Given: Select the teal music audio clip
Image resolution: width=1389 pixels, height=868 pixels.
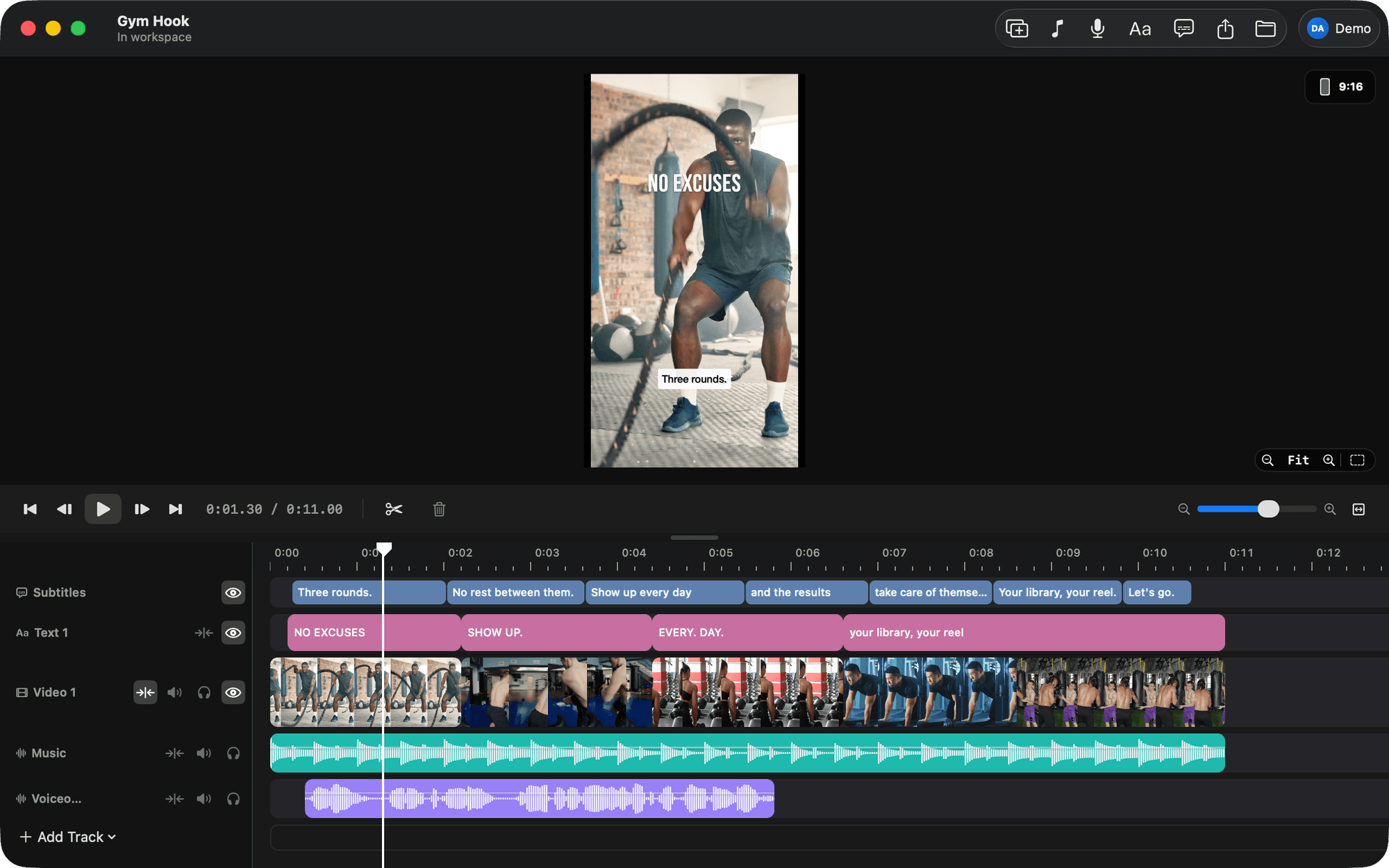Looking at the screenshot, I should pyautogui.click(x=747, y=753).
